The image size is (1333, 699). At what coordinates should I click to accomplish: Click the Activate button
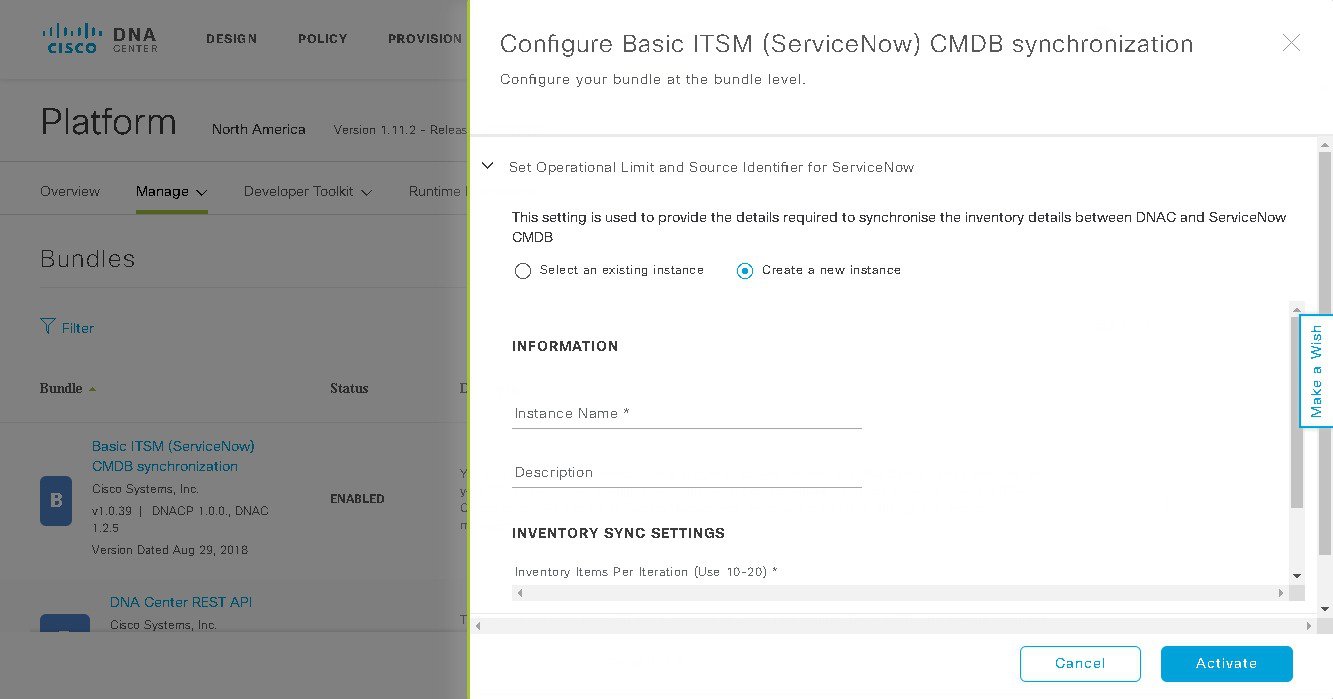1226,663
